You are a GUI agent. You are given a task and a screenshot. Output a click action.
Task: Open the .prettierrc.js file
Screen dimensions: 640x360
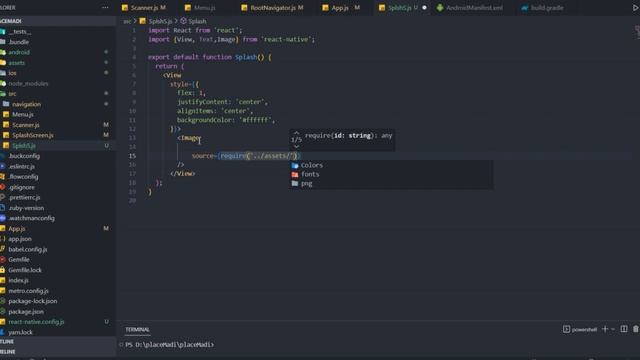tap(24, 197)
